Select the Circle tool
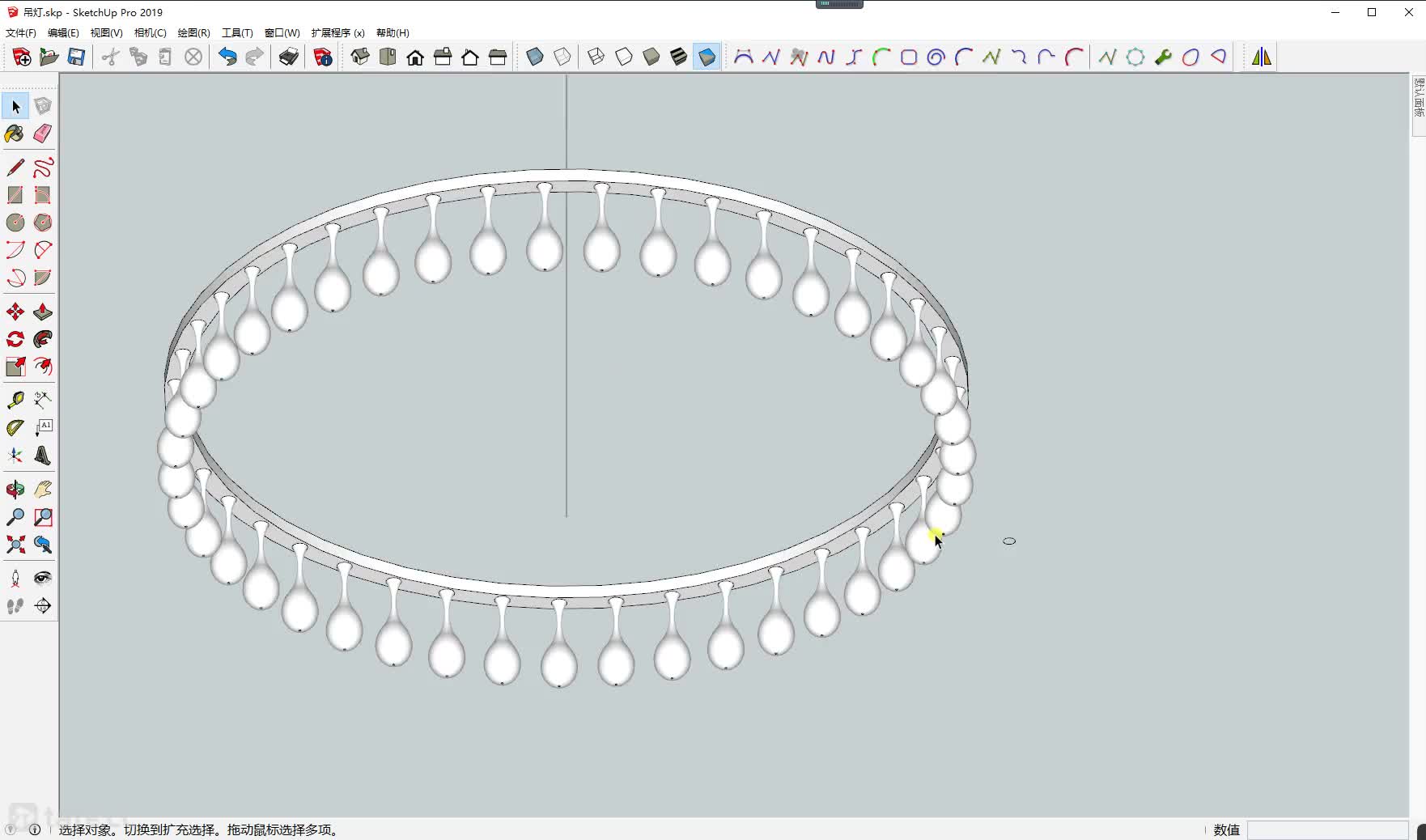The height and width of the screenshot is (840, 1426). click(15, 223)
